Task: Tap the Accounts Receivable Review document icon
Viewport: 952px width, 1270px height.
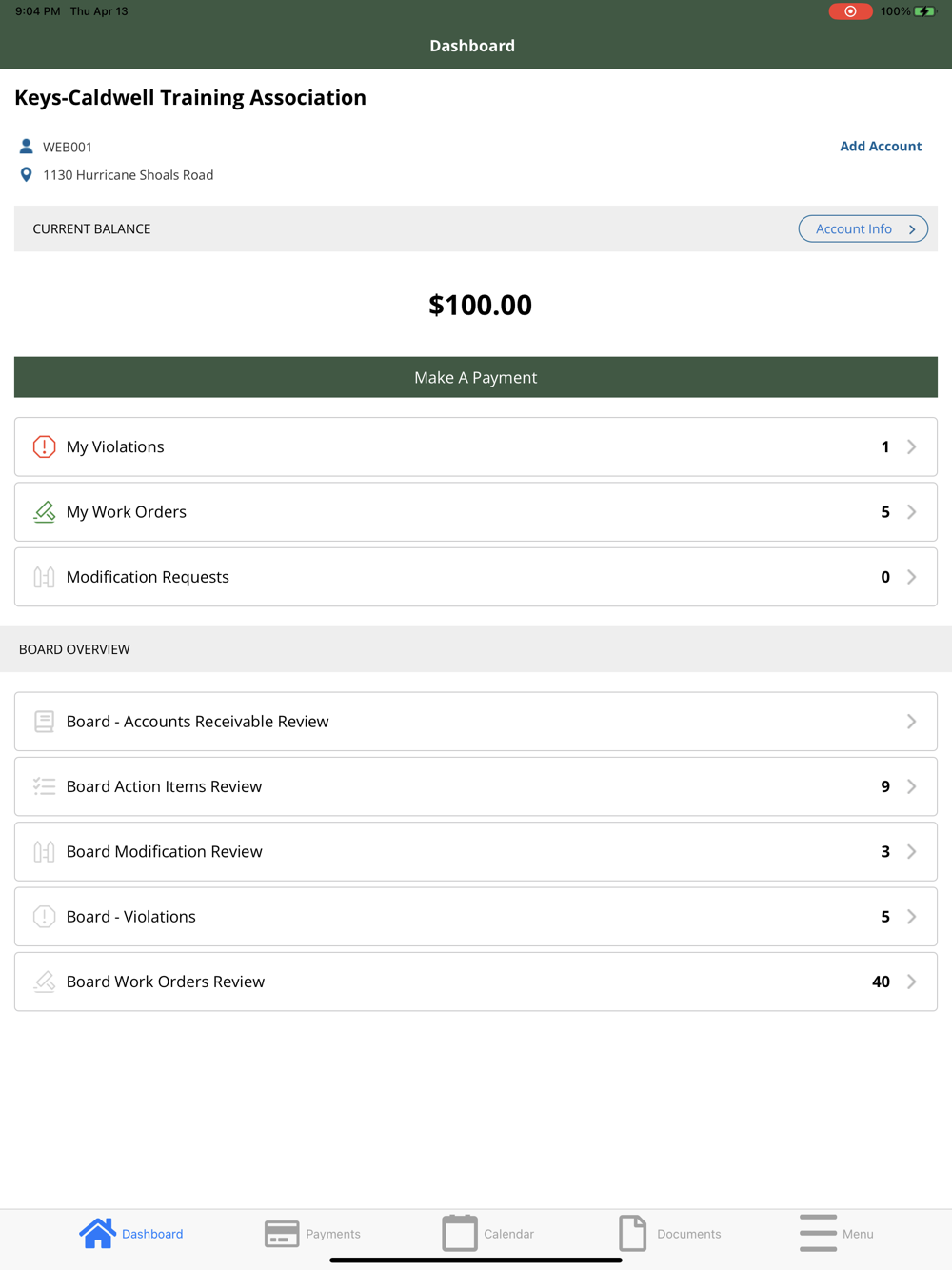Action: pos(44,722)
